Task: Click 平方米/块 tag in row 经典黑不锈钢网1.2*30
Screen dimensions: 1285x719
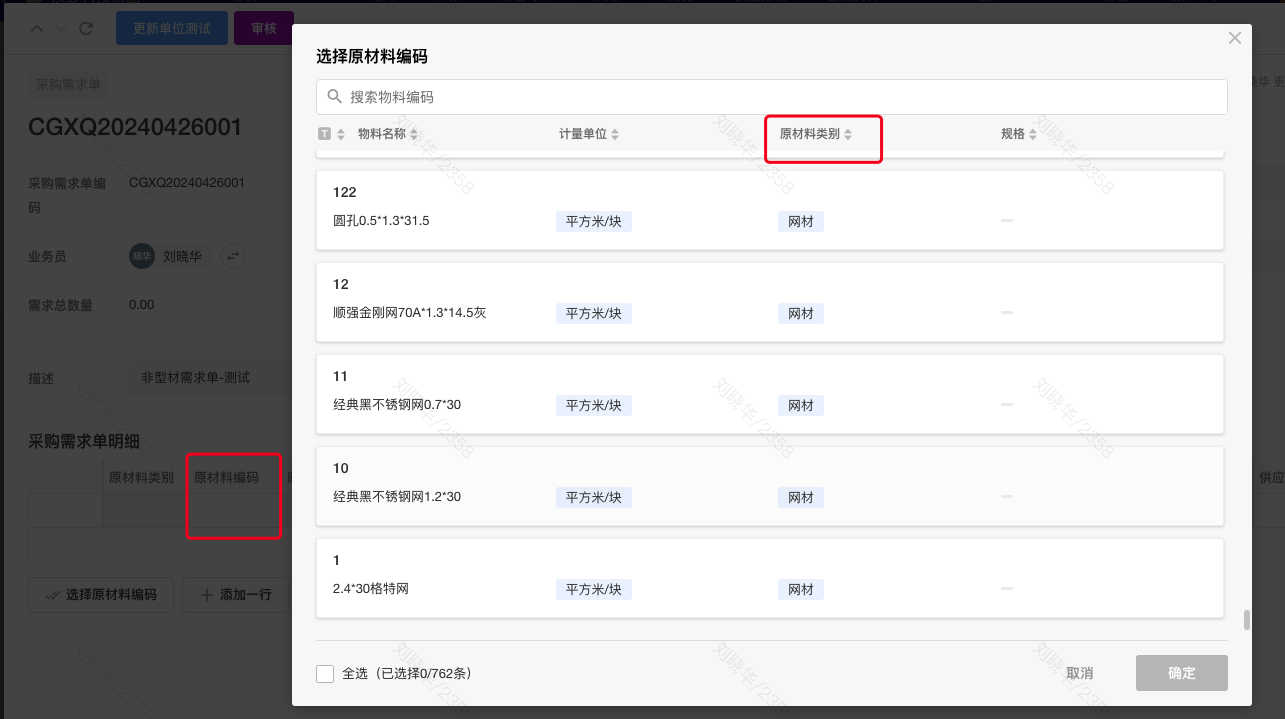Action: click(x=594, y=497)
